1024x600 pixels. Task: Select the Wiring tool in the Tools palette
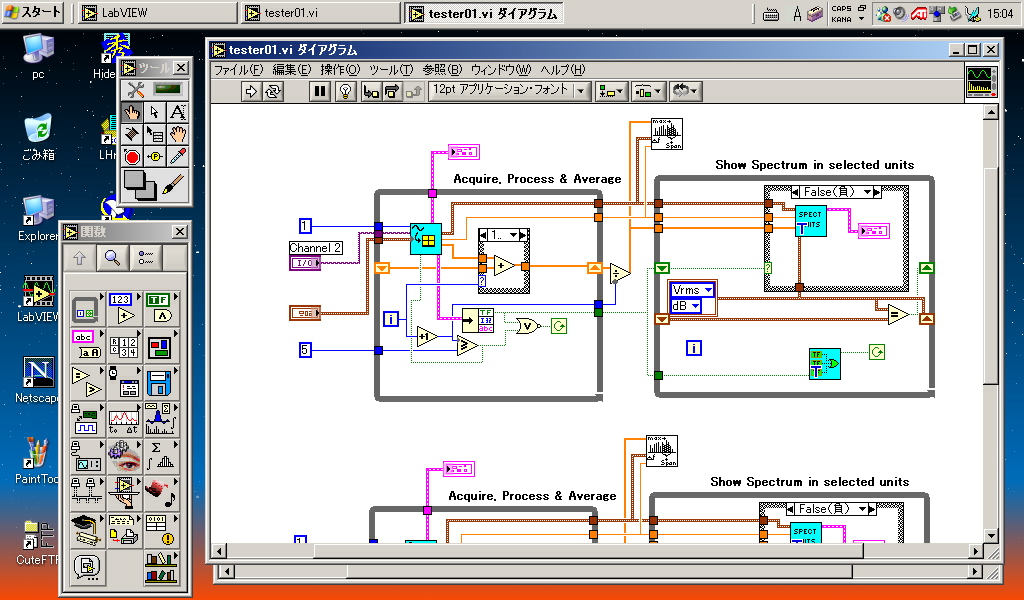click(132, 134)
